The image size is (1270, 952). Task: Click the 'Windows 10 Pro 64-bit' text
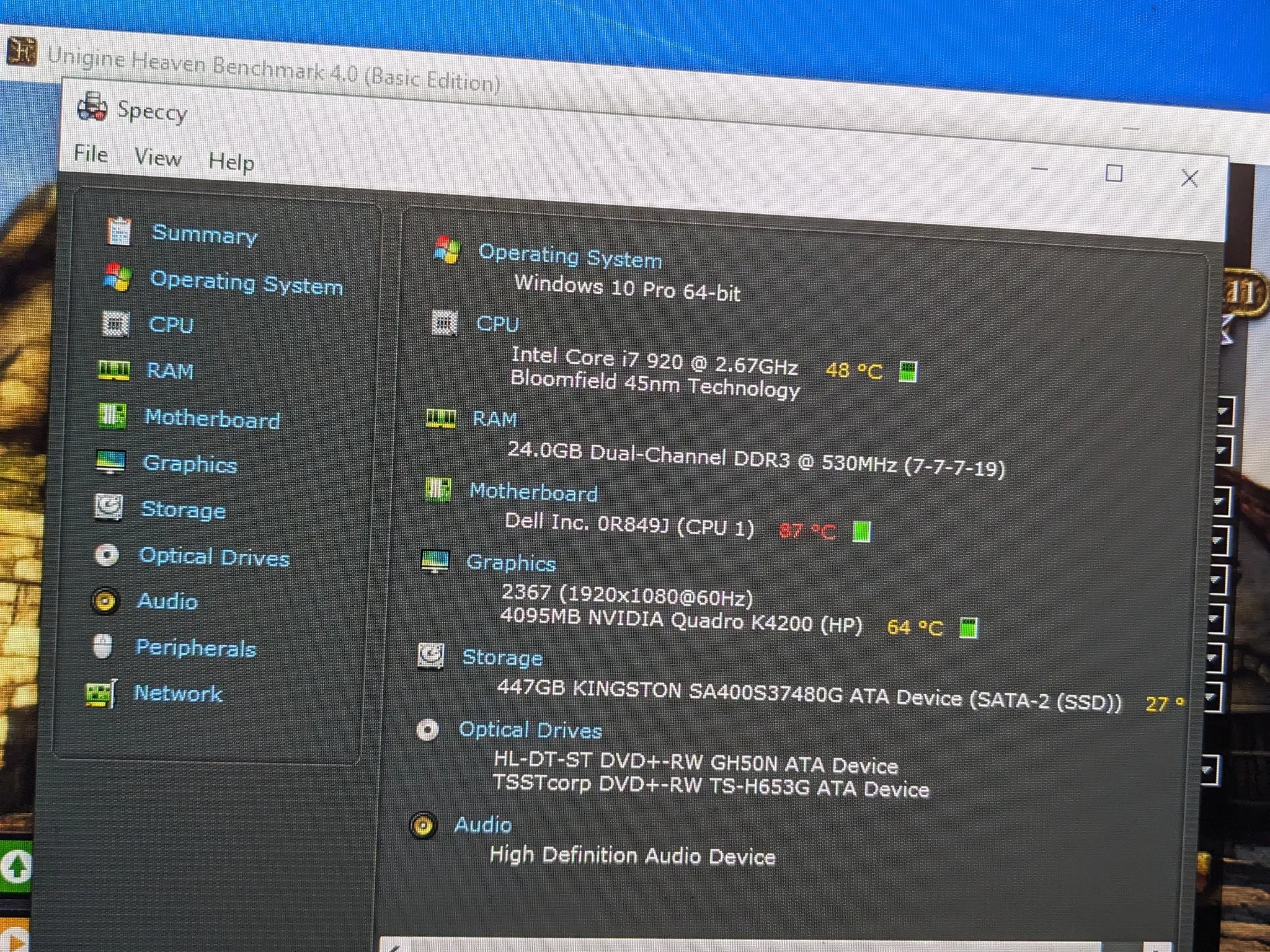click(x=628, y=288)
